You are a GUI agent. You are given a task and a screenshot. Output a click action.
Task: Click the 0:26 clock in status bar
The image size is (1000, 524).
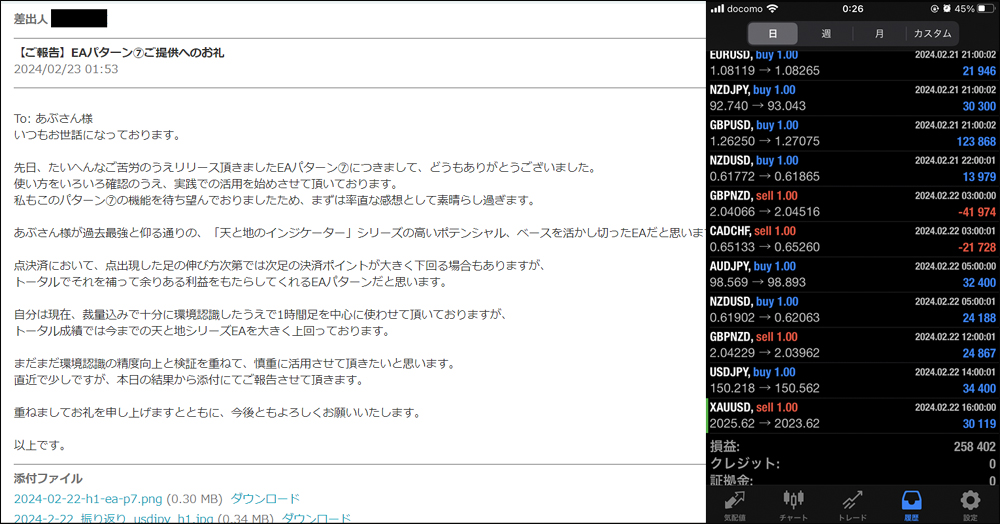point(853,9)
